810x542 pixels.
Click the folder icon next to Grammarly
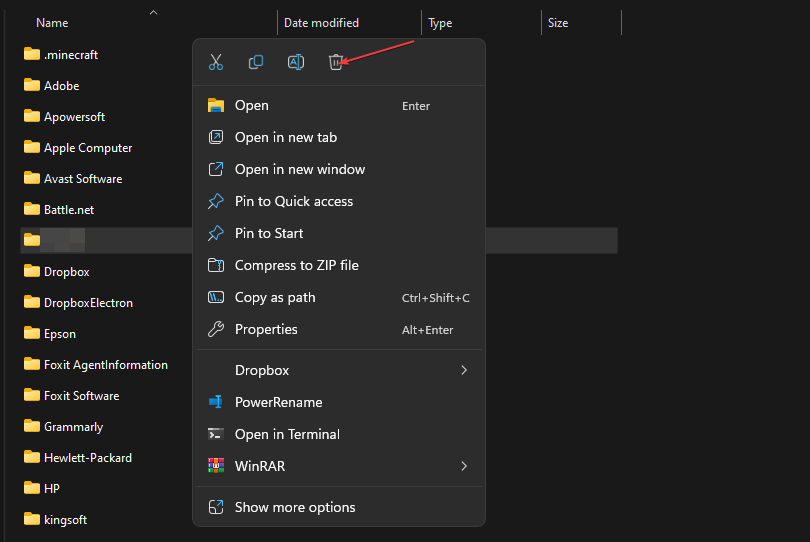pyautogui.click(x=32, y=426)
